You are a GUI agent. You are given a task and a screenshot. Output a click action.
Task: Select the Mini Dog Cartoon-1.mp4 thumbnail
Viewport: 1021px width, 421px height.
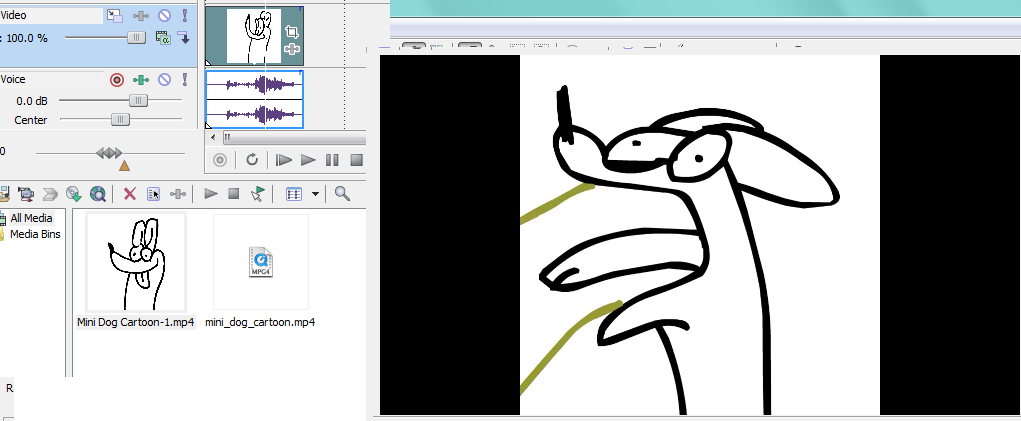(135, 262)
